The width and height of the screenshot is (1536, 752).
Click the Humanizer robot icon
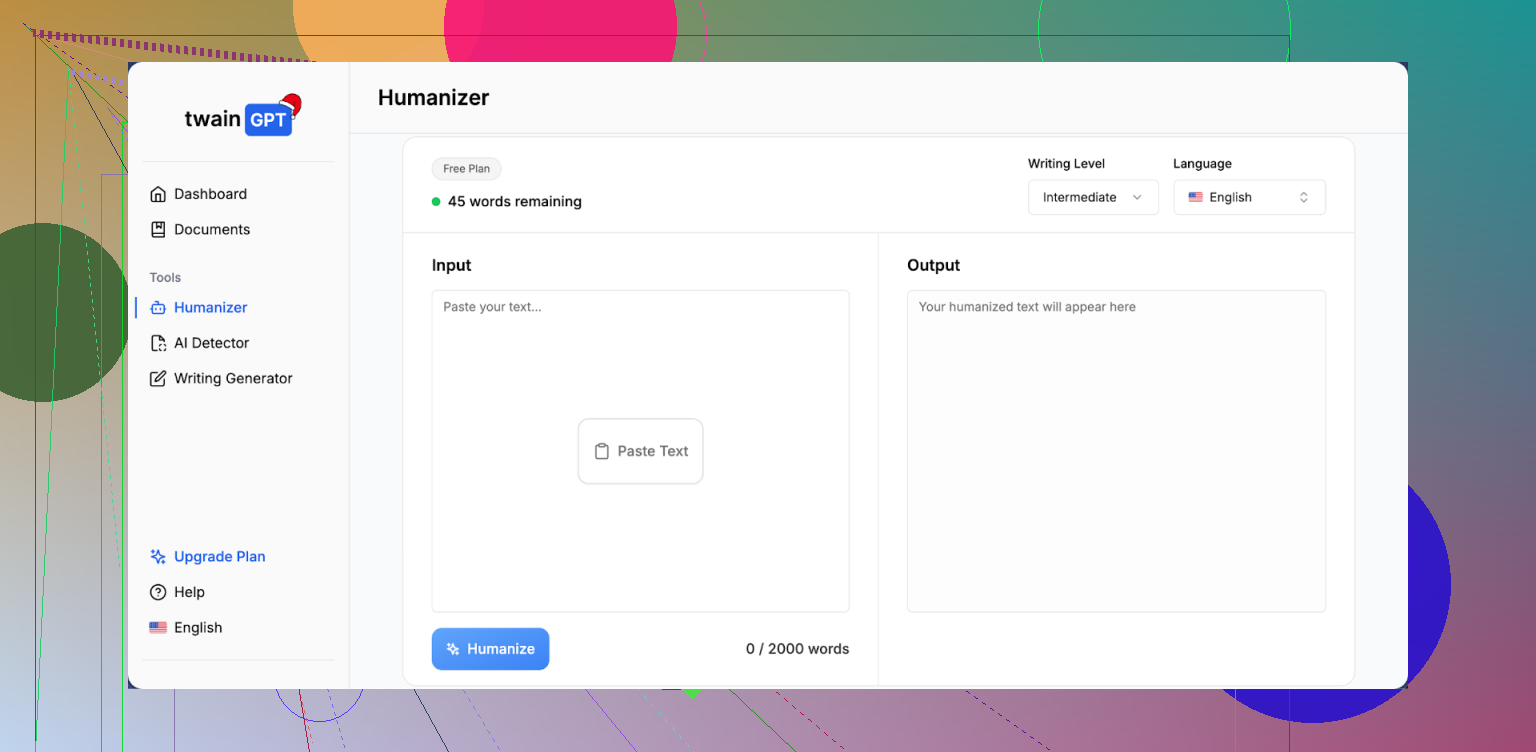pos(158,308)
